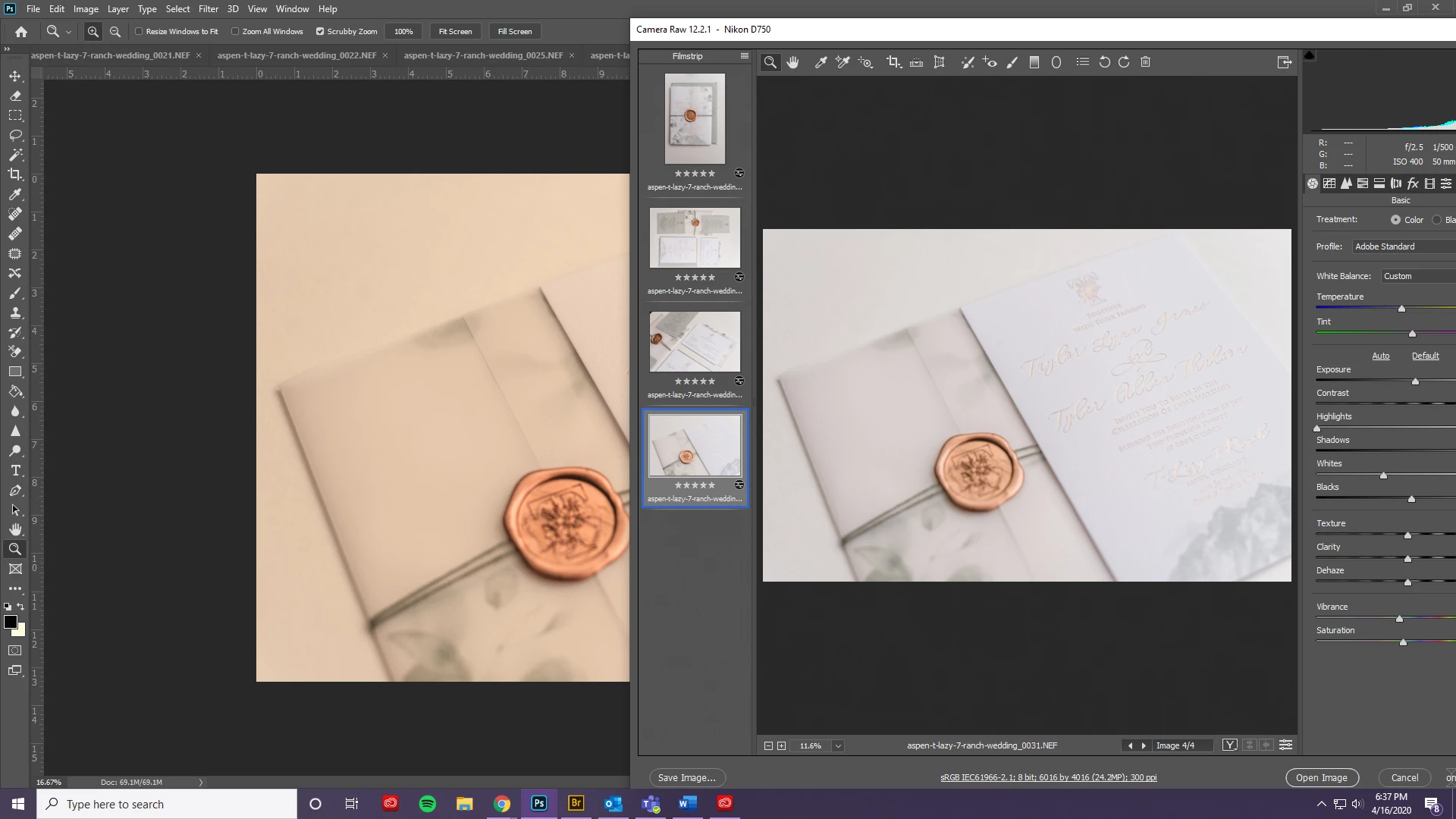Toggle the Zoom All Windows checkbox
The width and height of the screenshot is (1456, 819).
click(x=235, y=31)
